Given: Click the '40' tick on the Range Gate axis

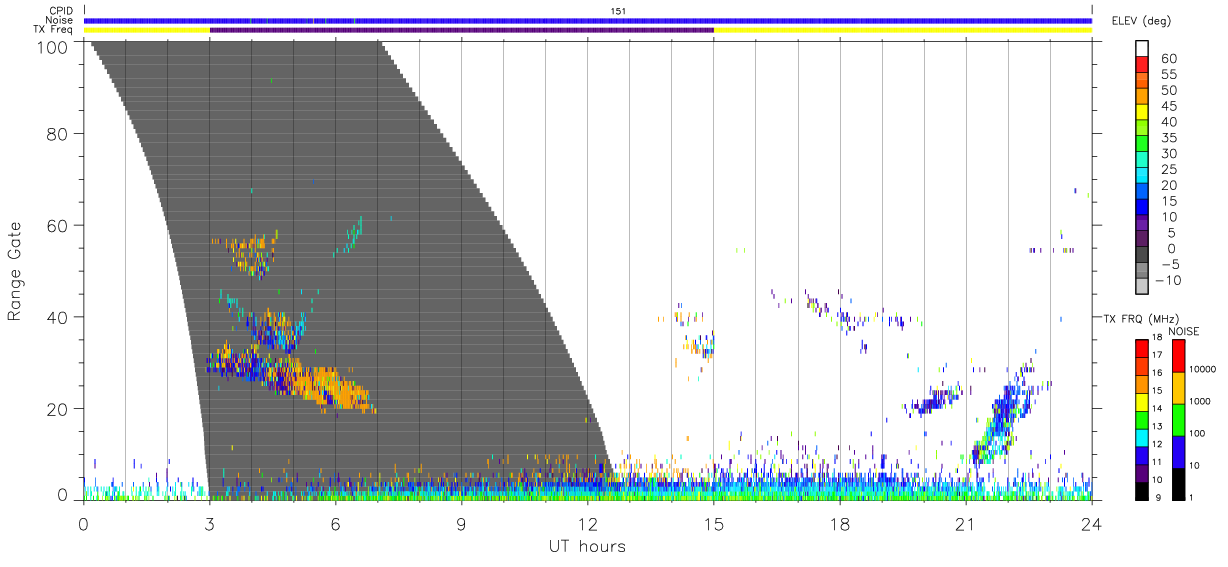Looking at the screenshot, I should click(57, 317).
